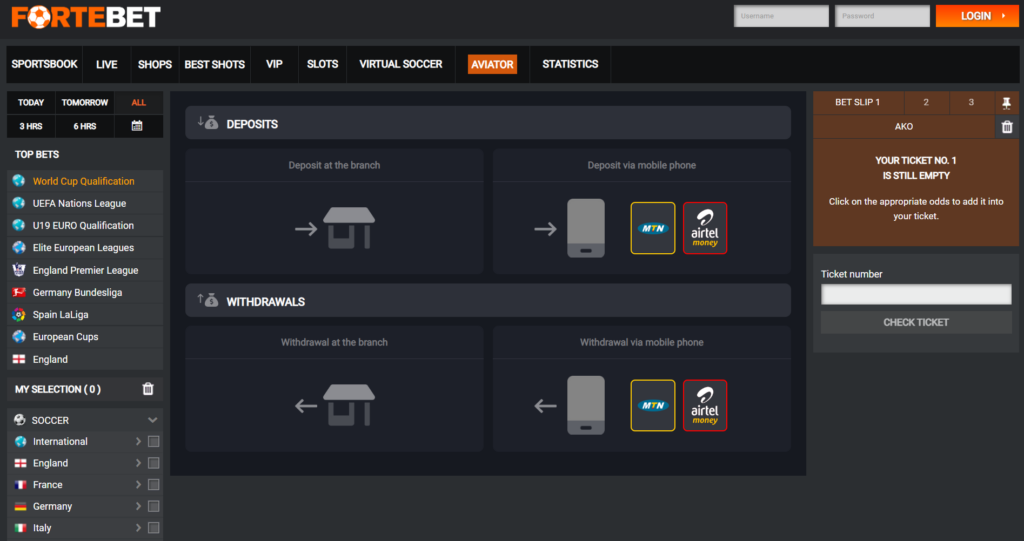This screenshot has height=541, width=1024.
Task: Go to the LIVE section
Action: [x=106, y=64]
